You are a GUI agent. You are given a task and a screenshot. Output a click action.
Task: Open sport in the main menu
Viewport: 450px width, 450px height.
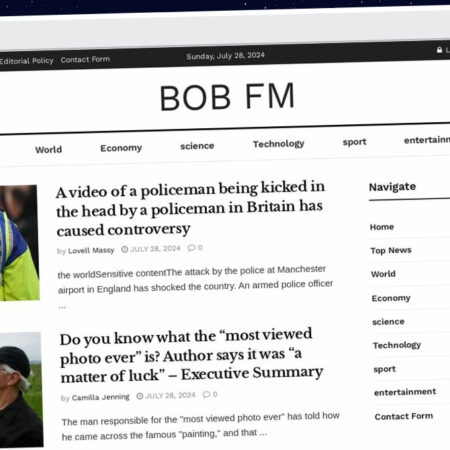[x=355, y=142]
